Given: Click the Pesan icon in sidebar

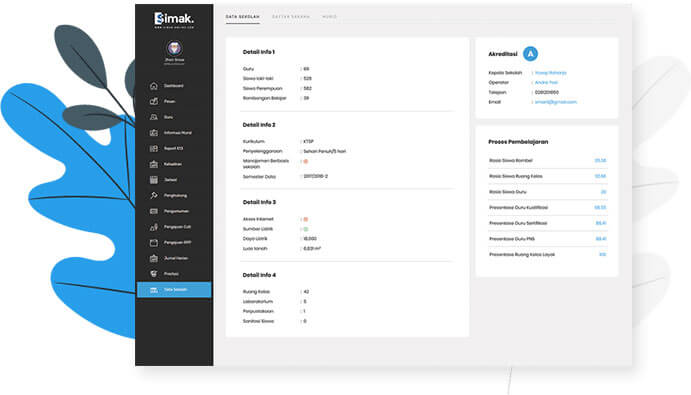Looking at the screenshot, I should (x=153, y=101).
